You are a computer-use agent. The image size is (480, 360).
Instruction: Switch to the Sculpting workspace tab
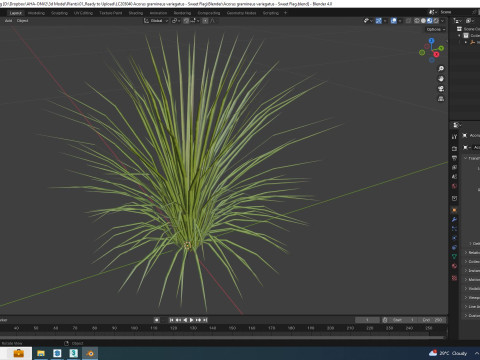[x=59, y=13]
